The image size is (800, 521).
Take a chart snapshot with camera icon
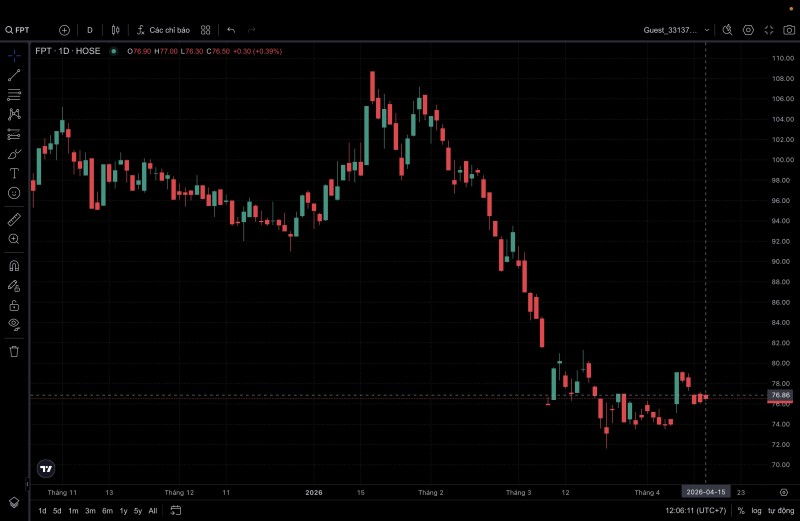pyautogui.click(x=789, y=30)
